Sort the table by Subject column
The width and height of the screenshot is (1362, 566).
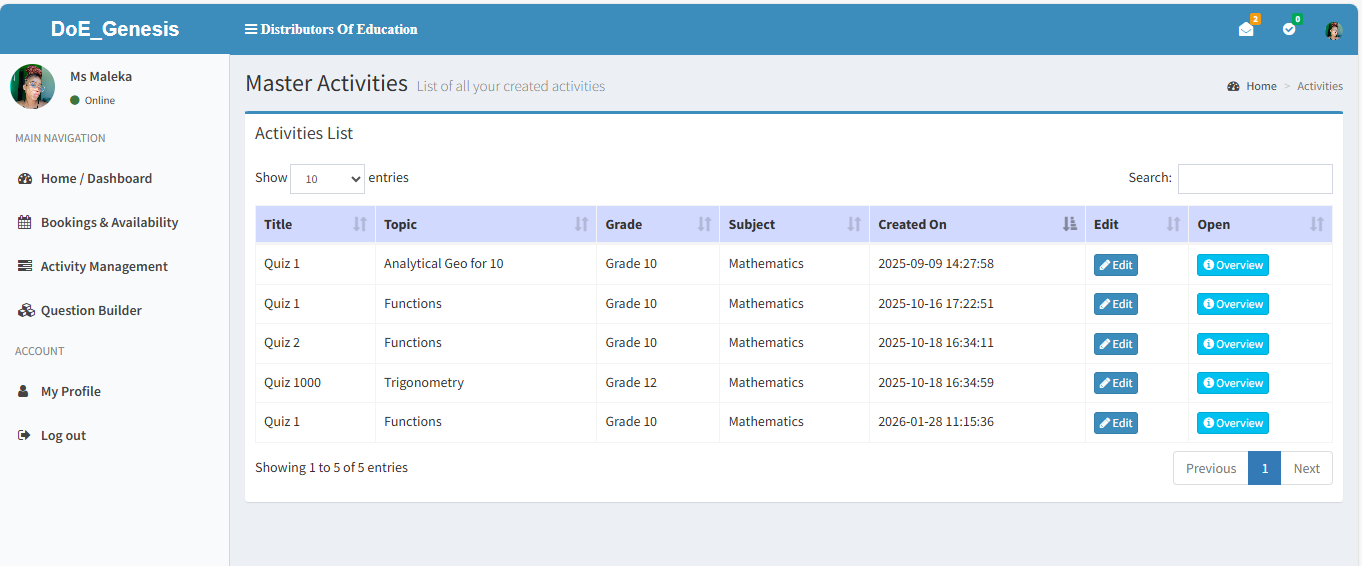pos(854,224)
